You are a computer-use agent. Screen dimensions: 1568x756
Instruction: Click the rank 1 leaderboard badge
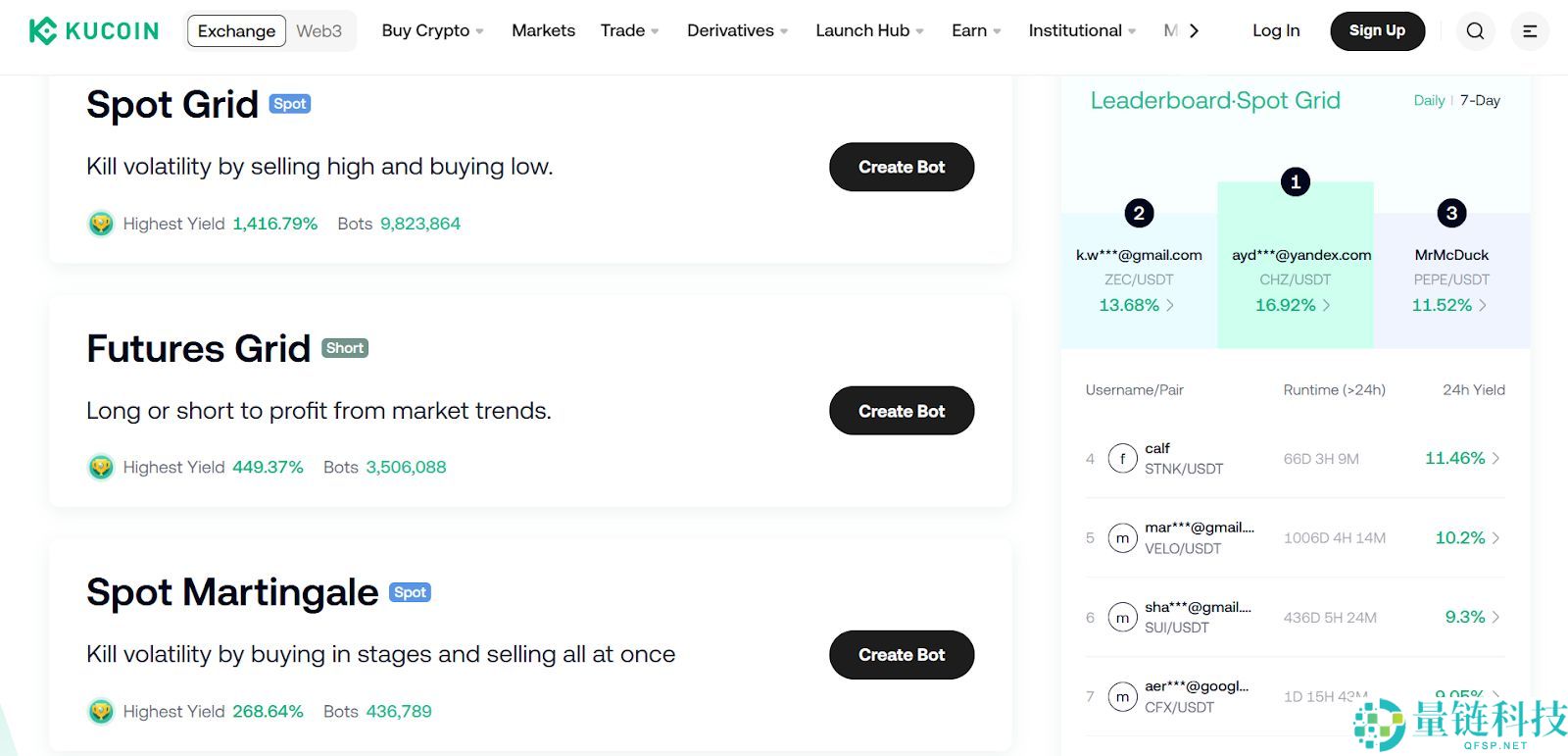coord(1295,181)
